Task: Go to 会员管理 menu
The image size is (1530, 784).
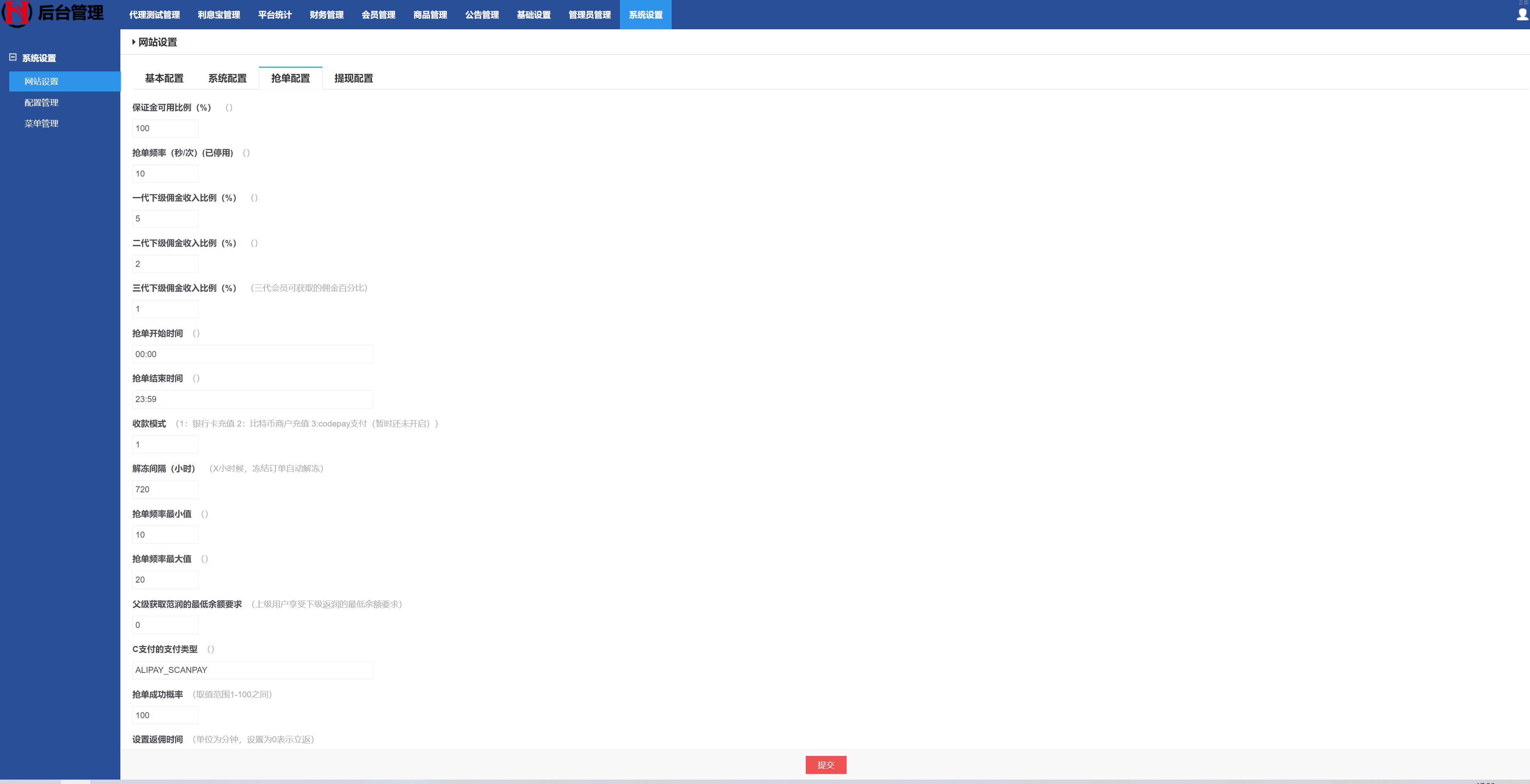Action: pos(378,15)
